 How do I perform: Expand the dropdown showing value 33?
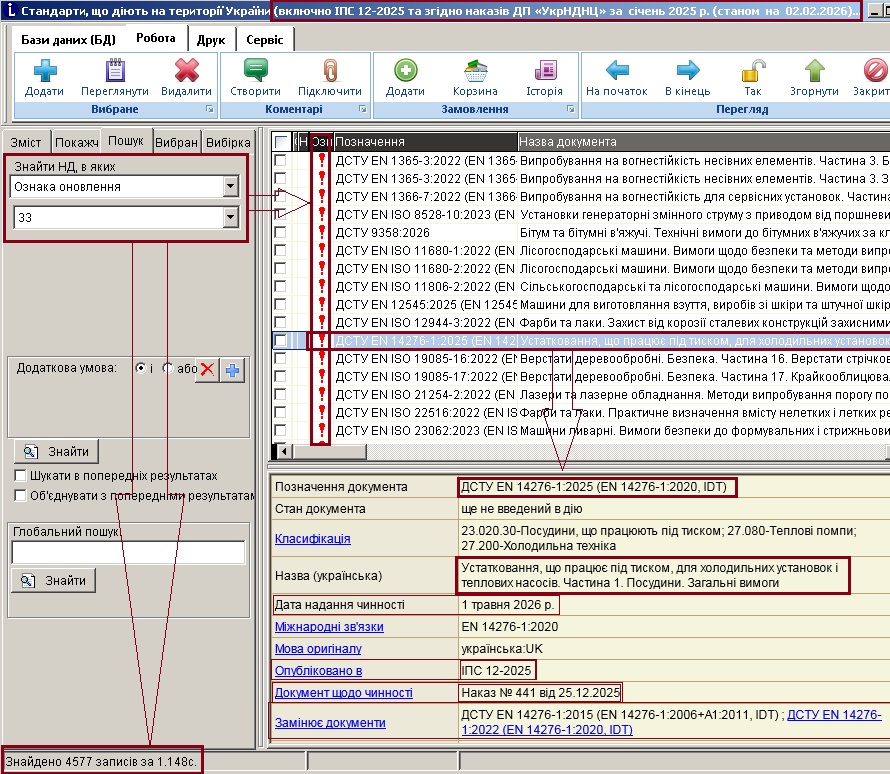(x=231, y=218)
